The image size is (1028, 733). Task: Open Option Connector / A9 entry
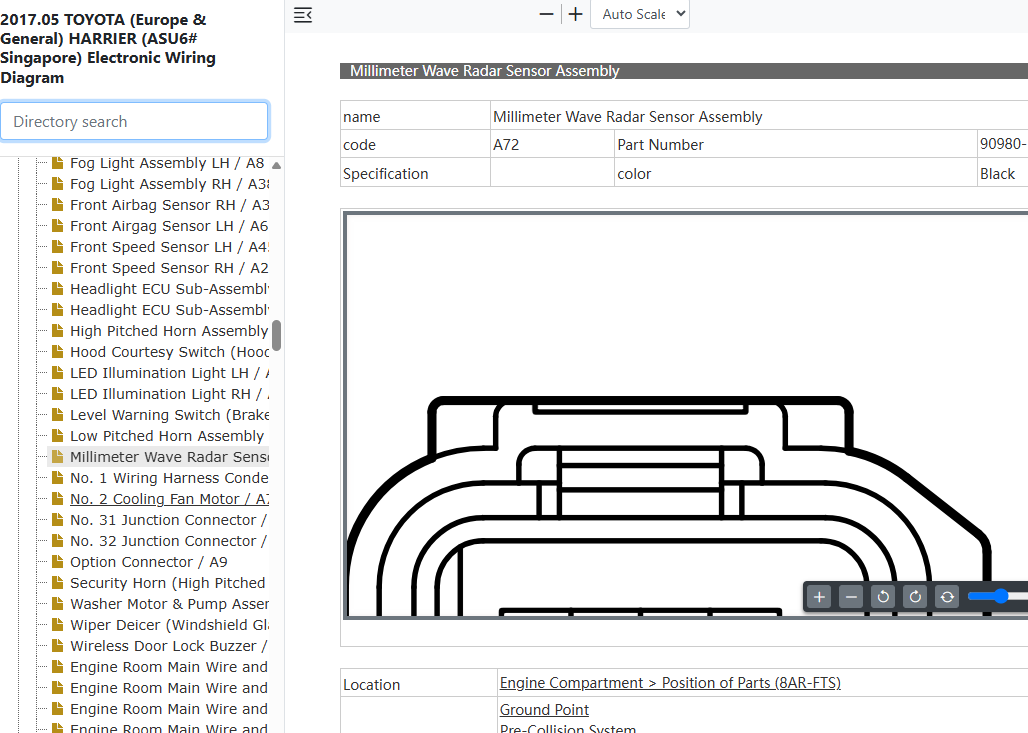click(149, 561)
